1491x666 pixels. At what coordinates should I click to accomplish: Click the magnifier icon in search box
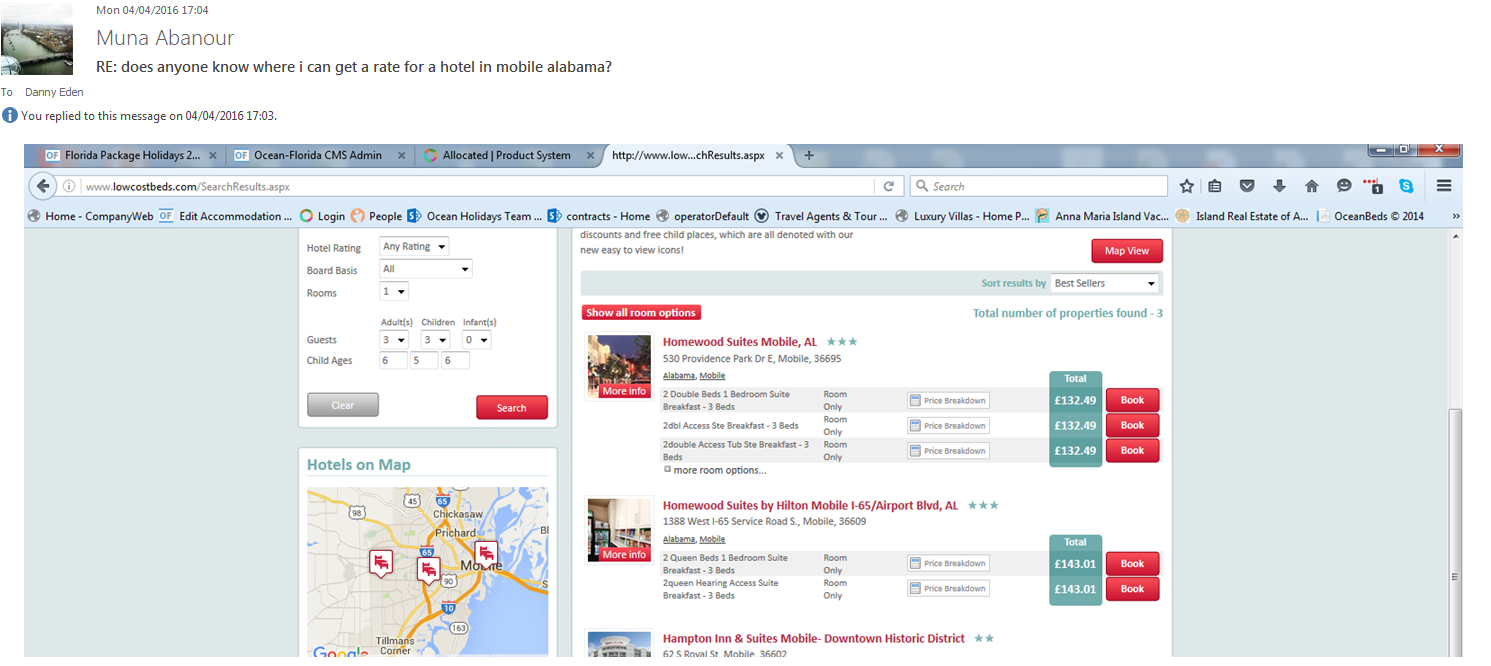(x=922, y=186)
